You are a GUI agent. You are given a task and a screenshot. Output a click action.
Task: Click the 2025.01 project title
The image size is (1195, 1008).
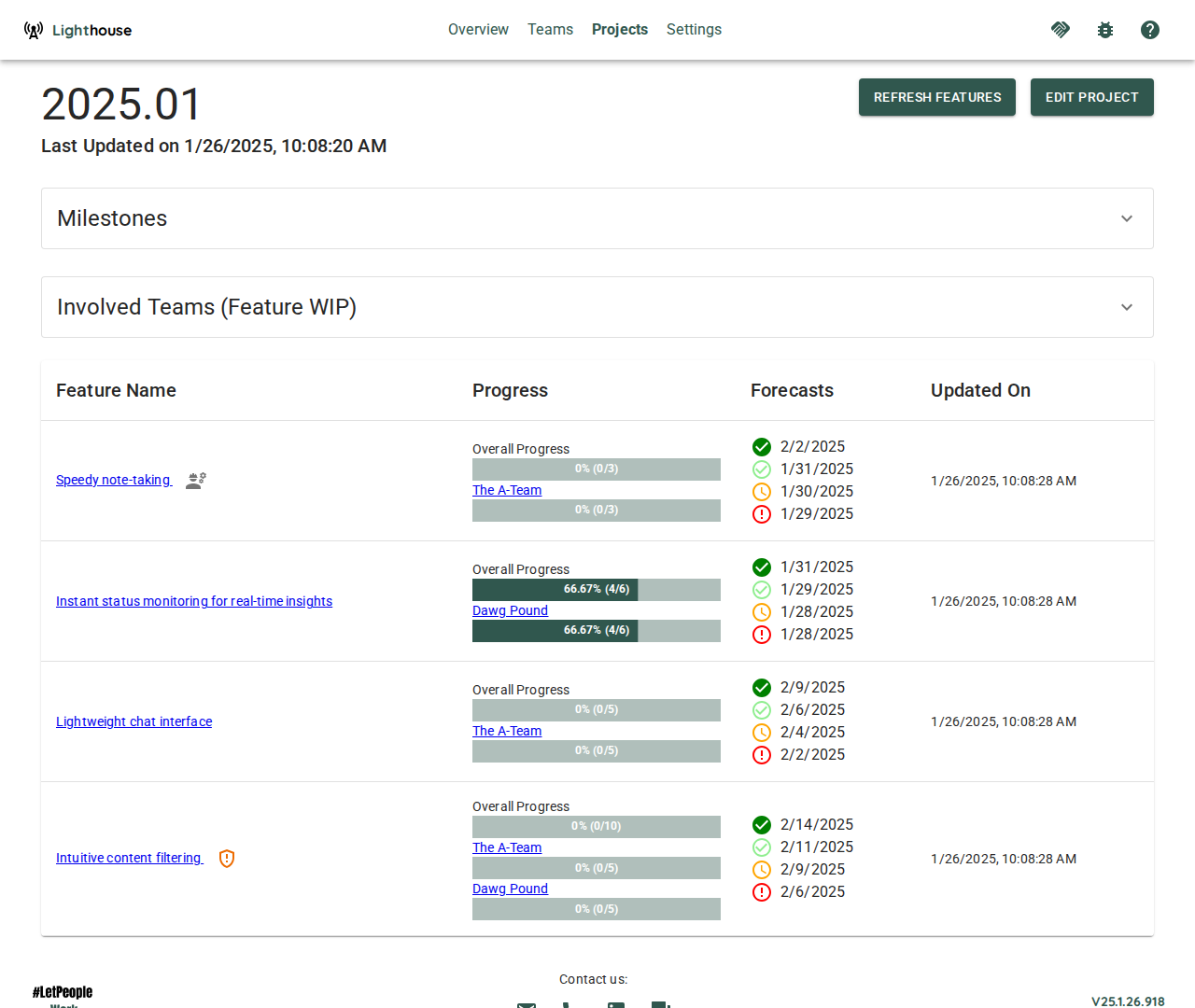coord(121,104)
